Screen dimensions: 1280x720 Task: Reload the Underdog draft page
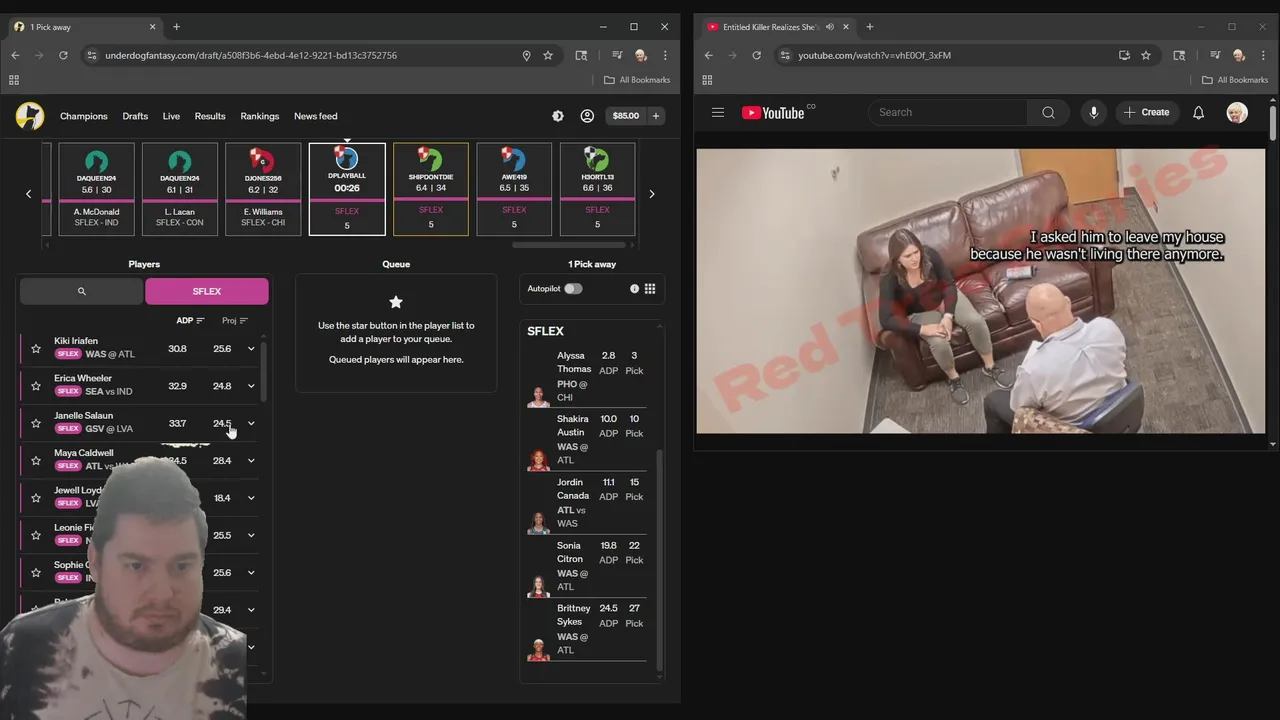coord(63,55)
